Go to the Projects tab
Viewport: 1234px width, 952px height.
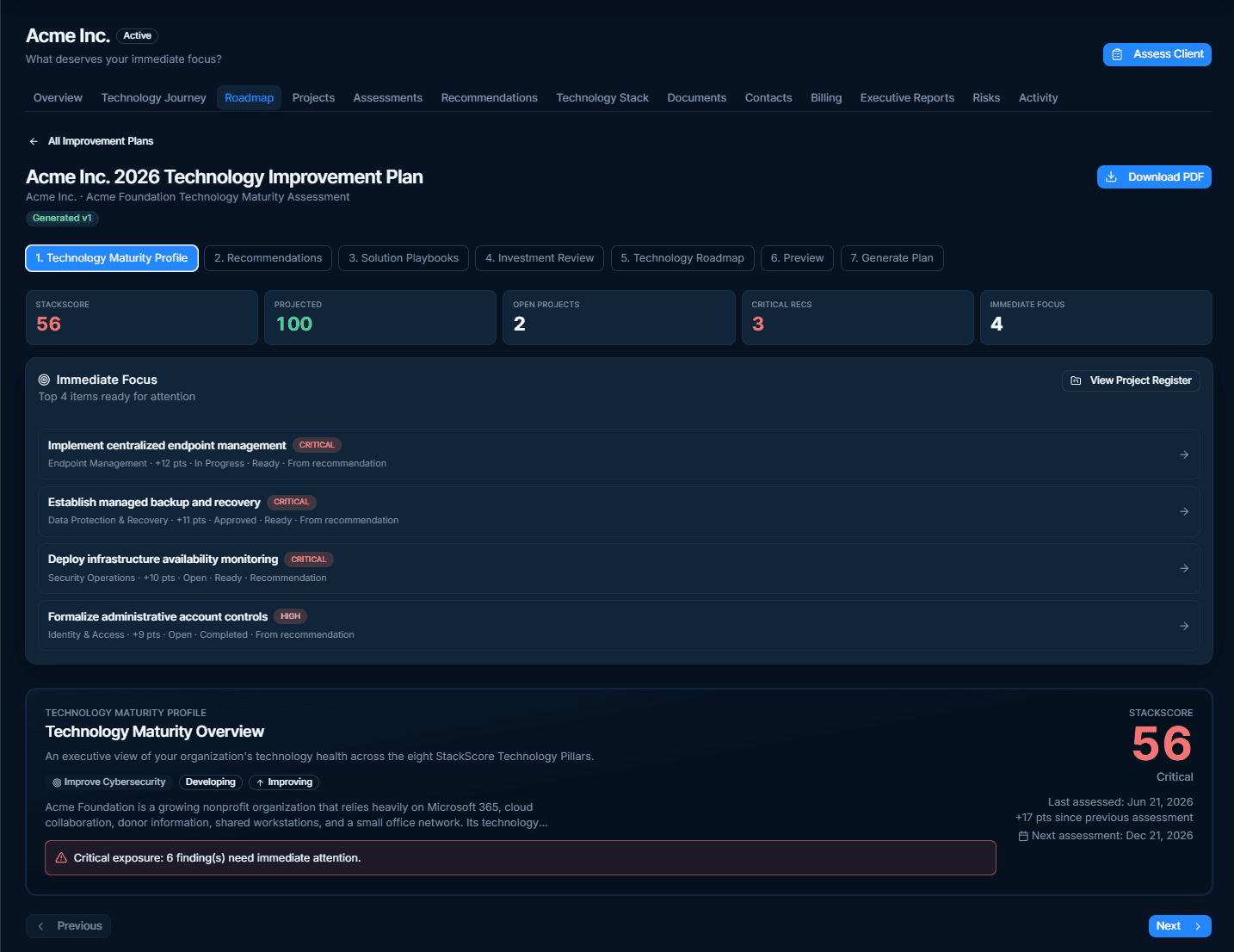point(313,98)
